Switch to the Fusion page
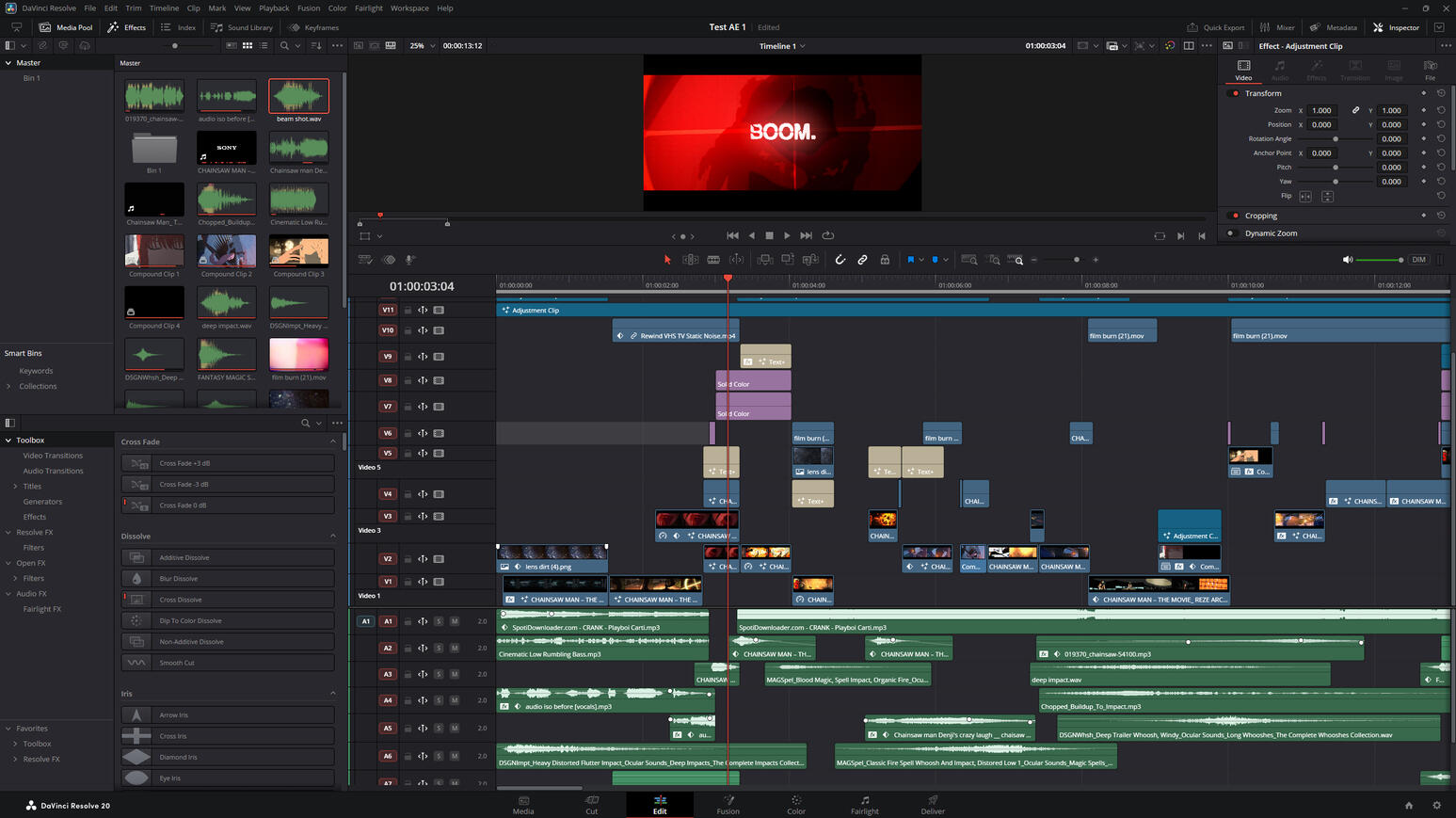 [728, 804]
